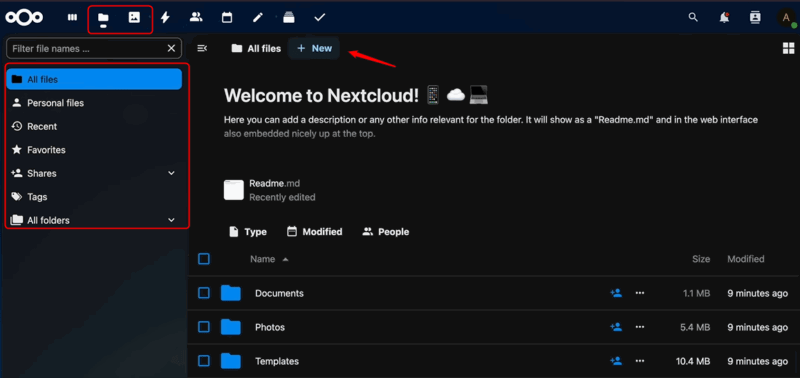Image resolution: width=800 pixels, height=378 pixels.
Task: Click the 5.4 MB size value
Action: click(695, 327)
